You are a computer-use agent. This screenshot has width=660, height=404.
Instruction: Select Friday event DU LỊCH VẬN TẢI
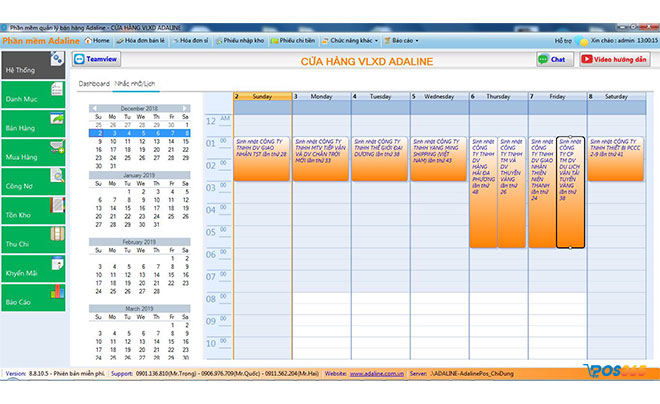tap(570, 192)
